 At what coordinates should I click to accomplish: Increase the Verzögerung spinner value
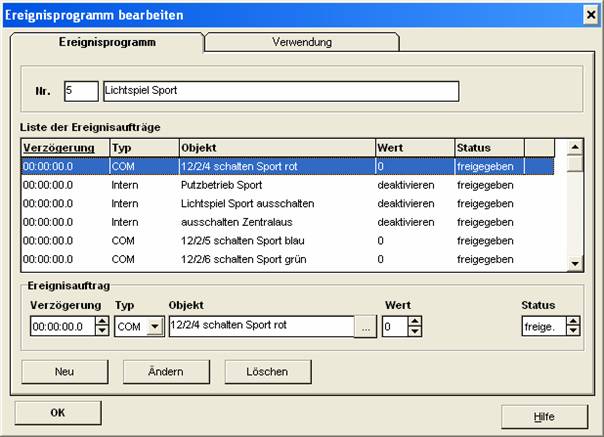click(x=101, y=321)
